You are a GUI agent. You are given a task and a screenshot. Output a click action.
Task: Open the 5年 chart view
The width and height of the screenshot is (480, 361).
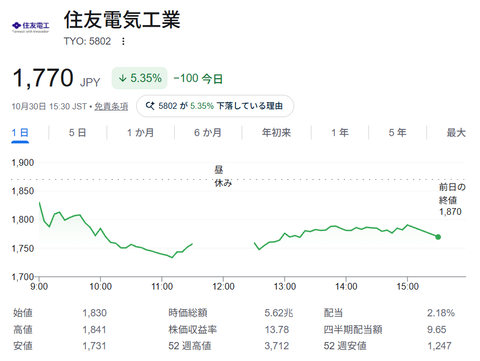click(x=397, y=133)
